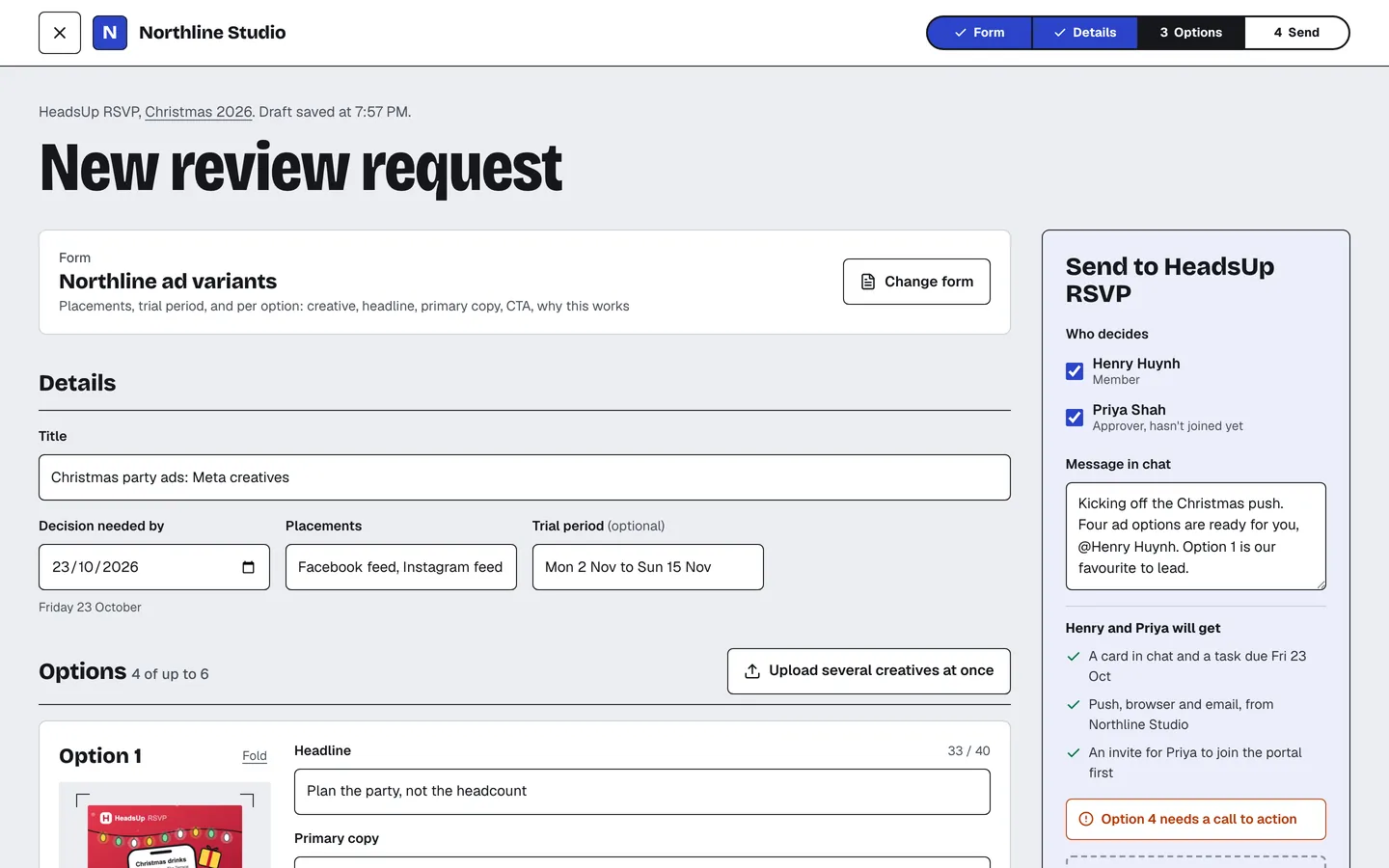Open the Christmas 2026 link
The image size is (1389, 868).
[x=199, y=112]
